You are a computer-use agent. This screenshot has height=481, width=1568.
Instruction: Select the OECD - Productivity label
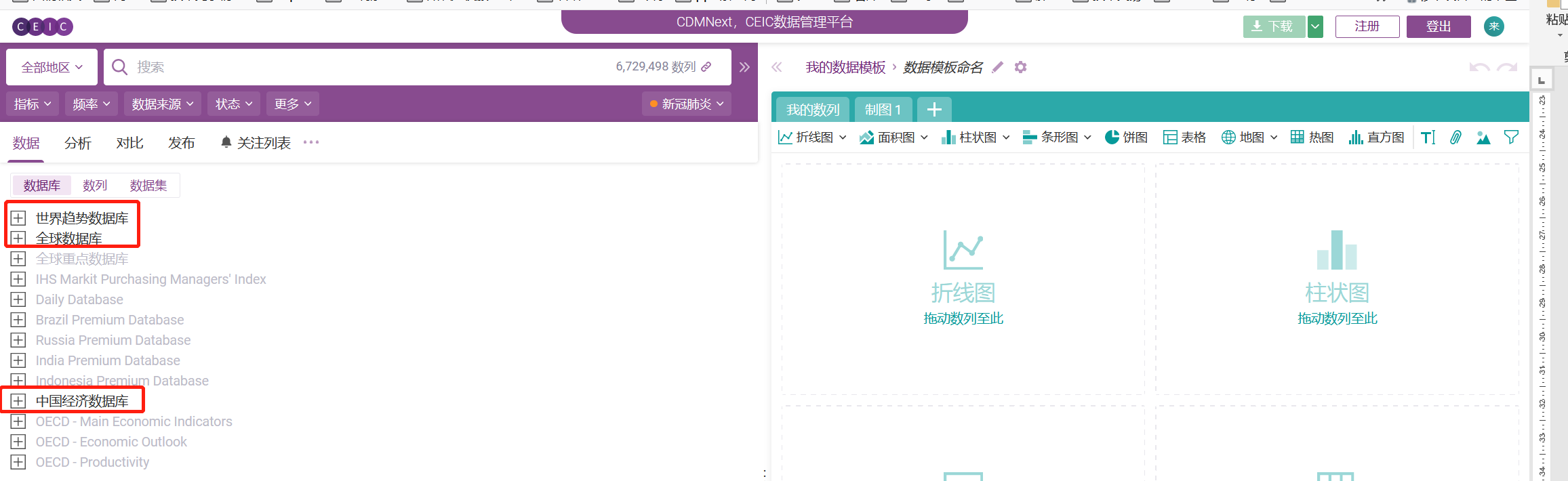(92, 462)
